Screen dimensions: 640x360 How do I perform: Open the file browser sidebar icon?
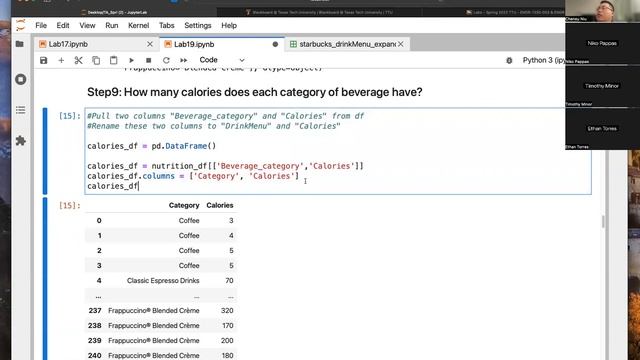click(x=20, y=44)
